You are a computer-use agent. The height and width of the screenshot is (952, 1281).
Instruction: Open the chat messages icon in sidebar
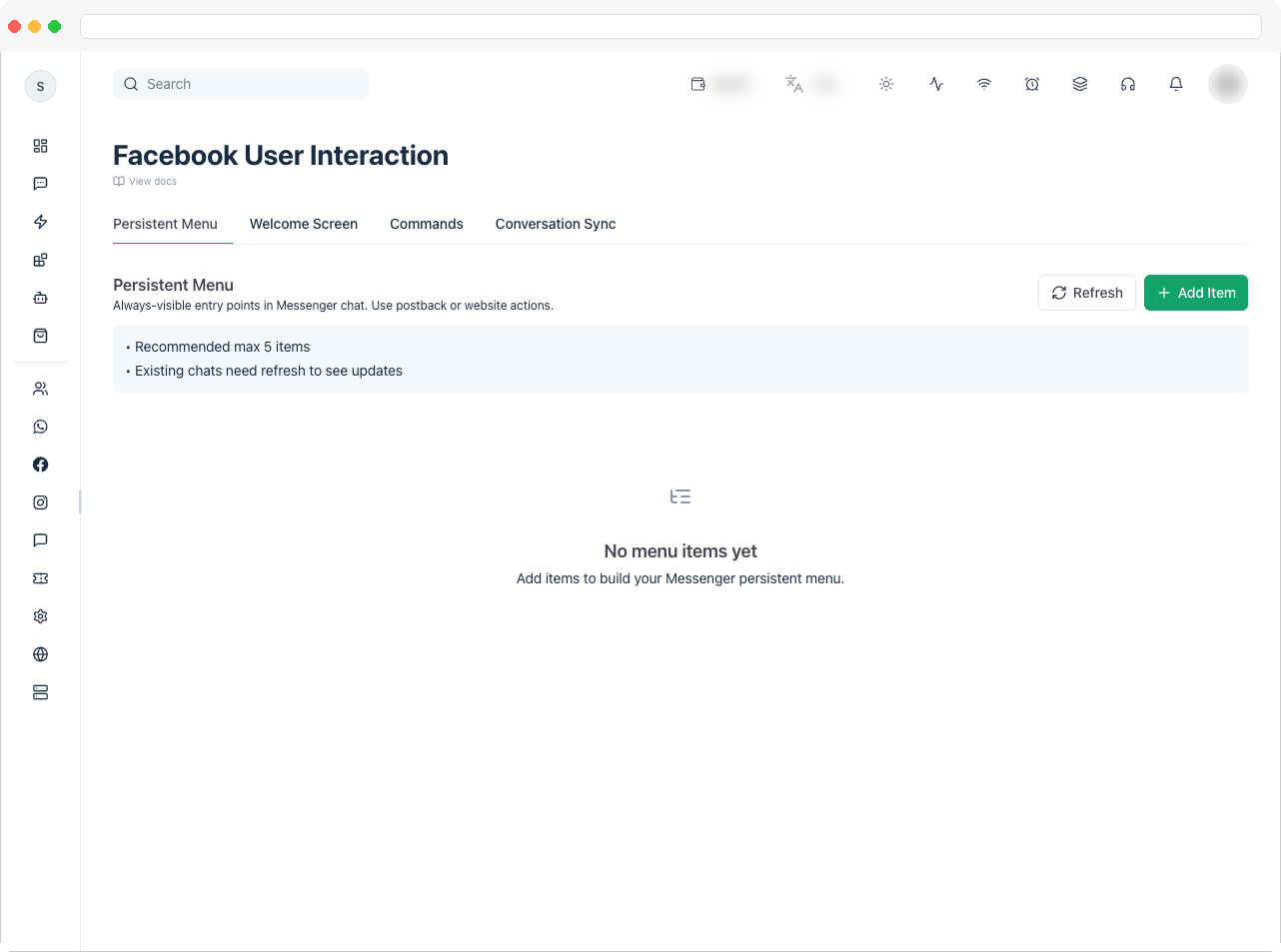pyautogui.click(x=40, y=184)
